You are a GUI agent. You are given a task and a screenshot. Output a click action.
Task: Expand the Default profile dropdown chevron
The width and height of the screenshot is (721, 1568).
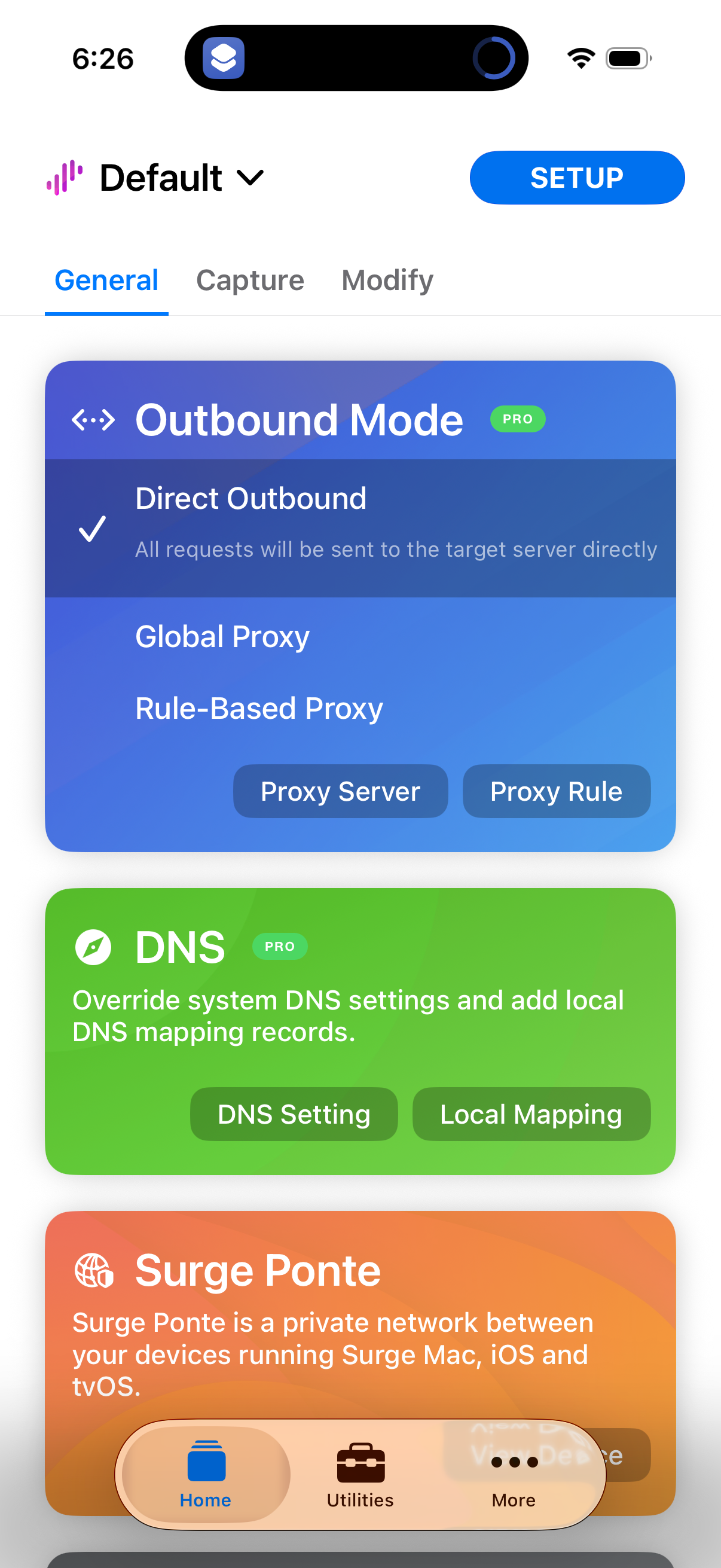click(250, 178)
